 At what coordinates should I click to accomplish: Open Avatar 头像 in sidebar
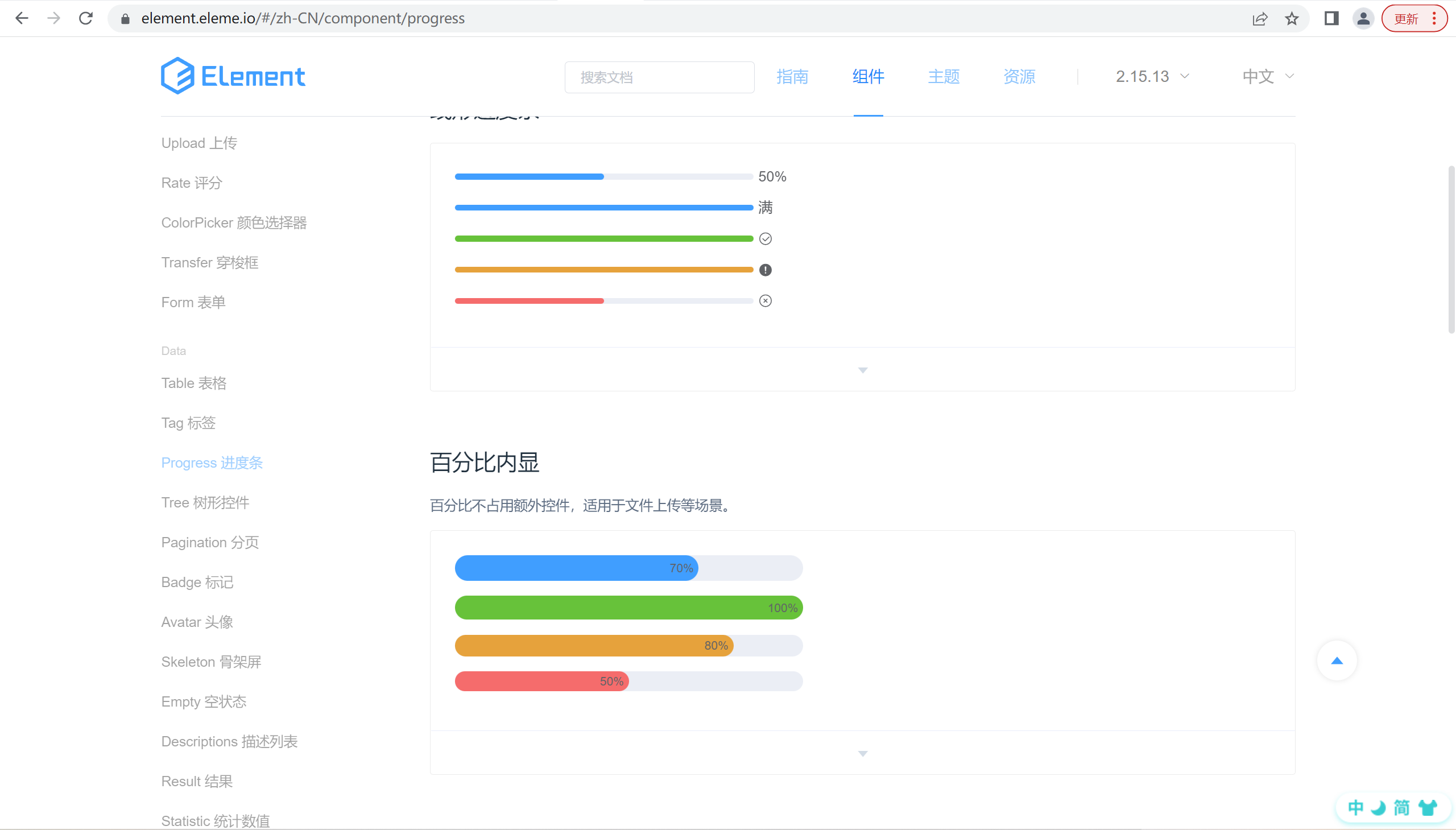pyautogui.click(x=197, y=622)
